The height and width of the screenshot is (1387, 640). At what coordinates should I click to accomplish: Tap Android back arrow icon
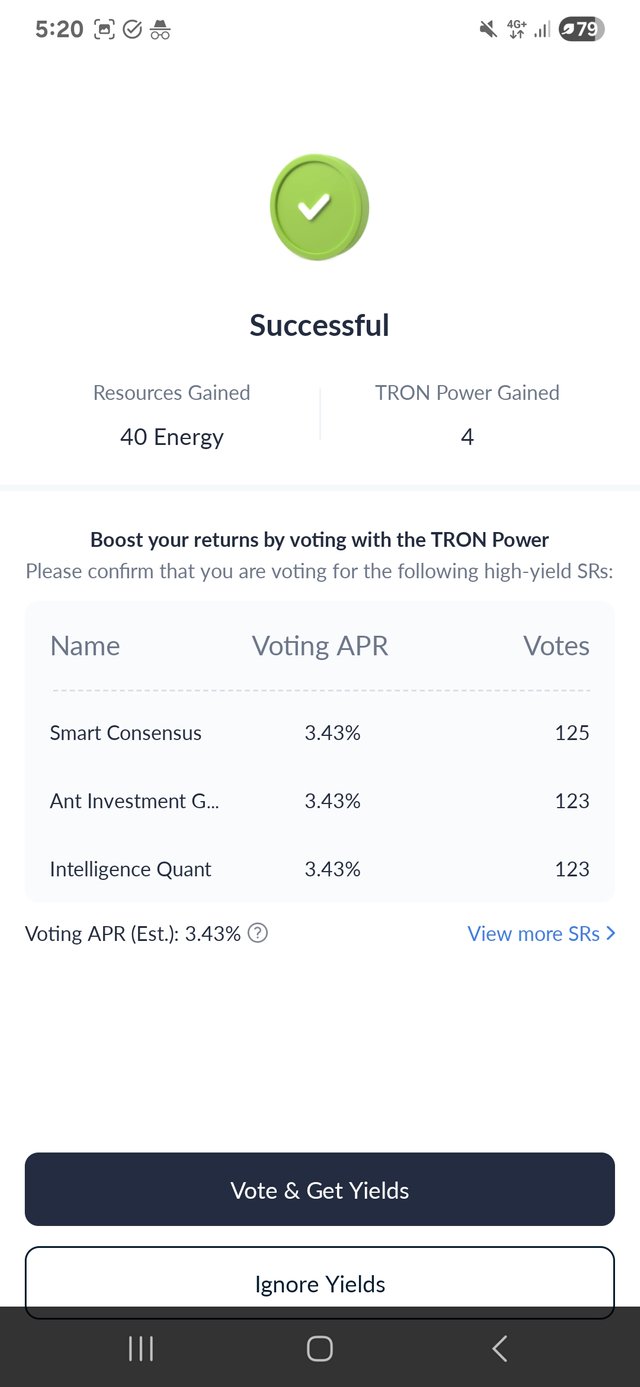pyautogui.click(x=500, y=1348)
